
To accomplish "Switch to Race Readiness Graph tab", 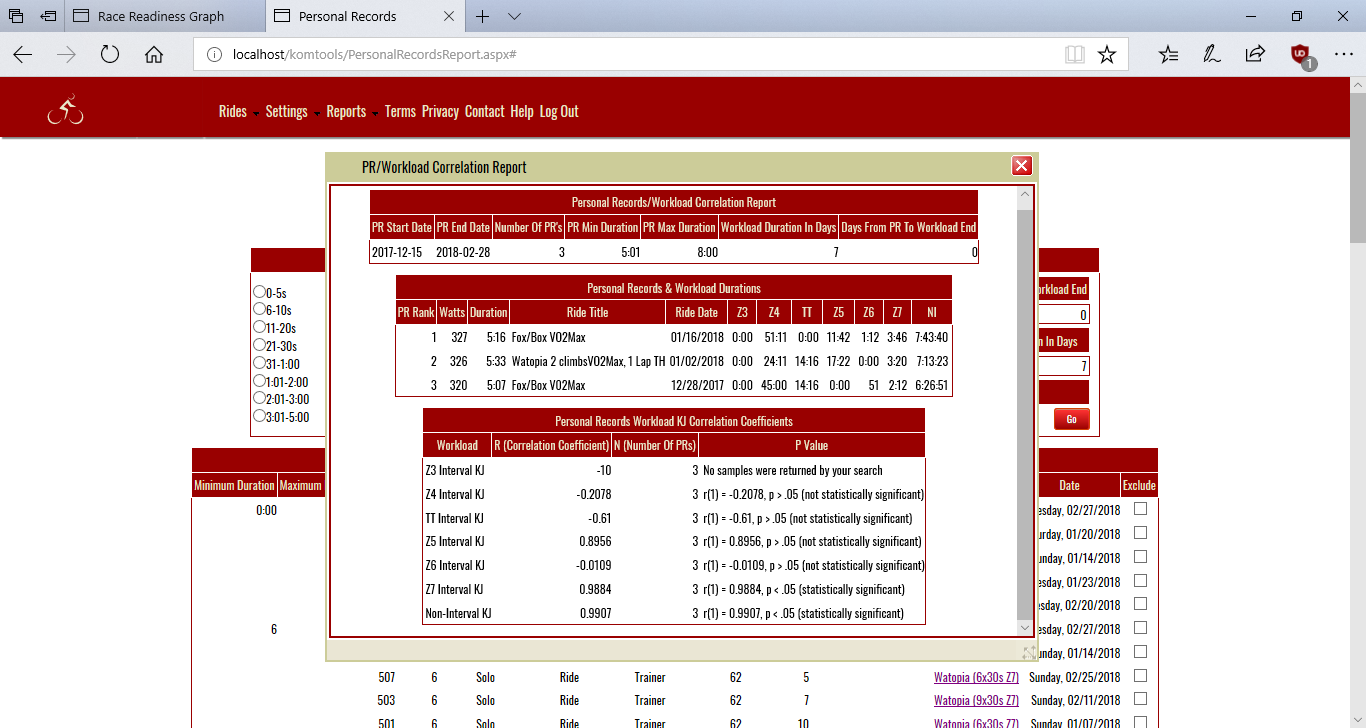I will click(x=160, y=16).
